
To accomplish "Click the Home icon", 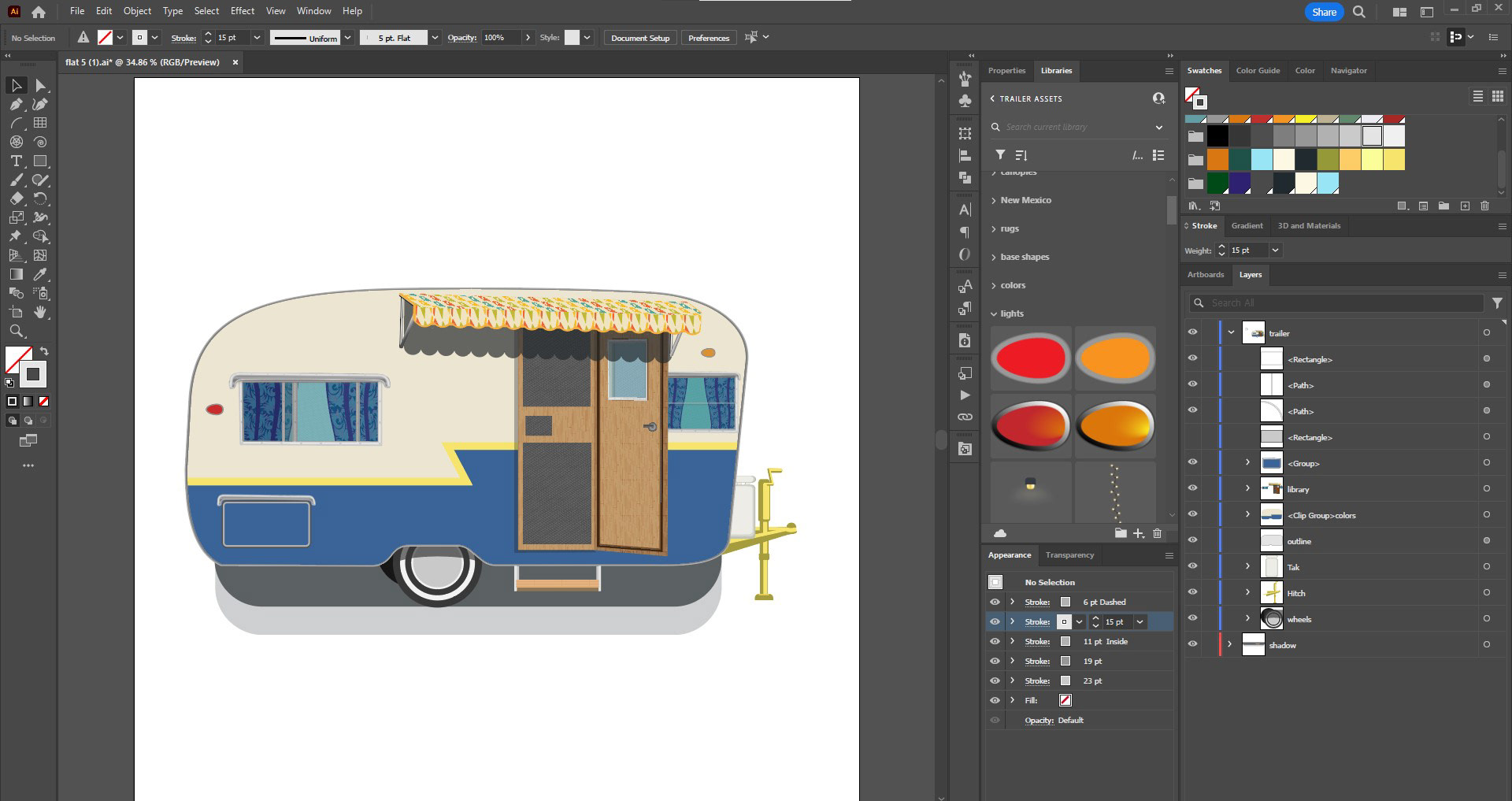I will [x=39, y=12].
